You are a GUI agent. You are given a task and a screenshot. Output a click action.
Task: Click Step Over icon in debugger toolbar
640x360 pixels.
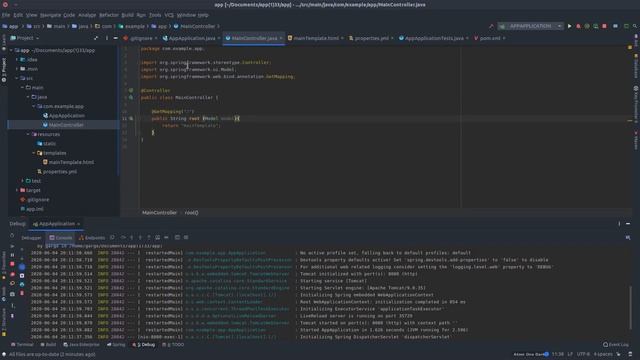click(123, 238)
